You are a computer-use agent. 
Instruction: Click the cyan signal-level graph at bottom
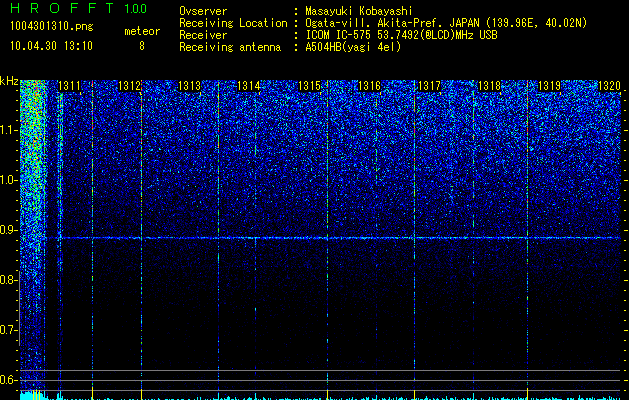(x=320, y=395)
